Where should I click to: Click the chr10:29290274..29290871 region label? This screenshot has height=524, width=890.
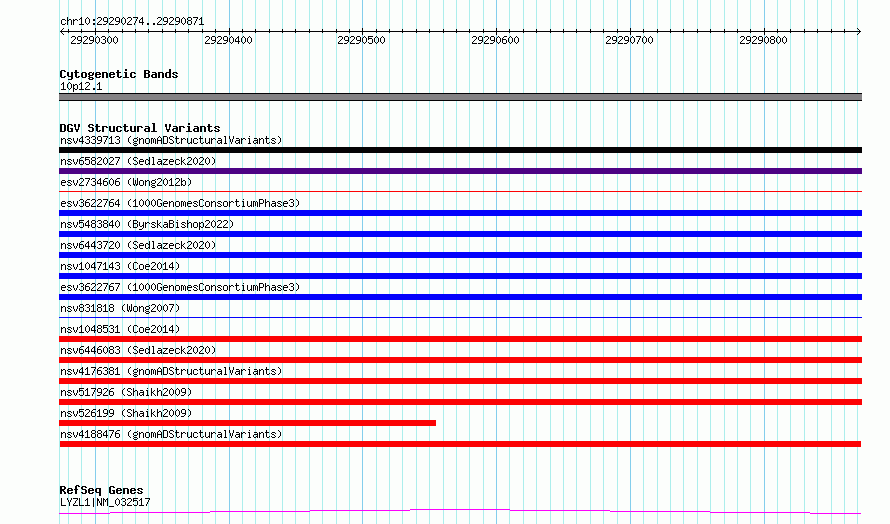click(132, 21)
